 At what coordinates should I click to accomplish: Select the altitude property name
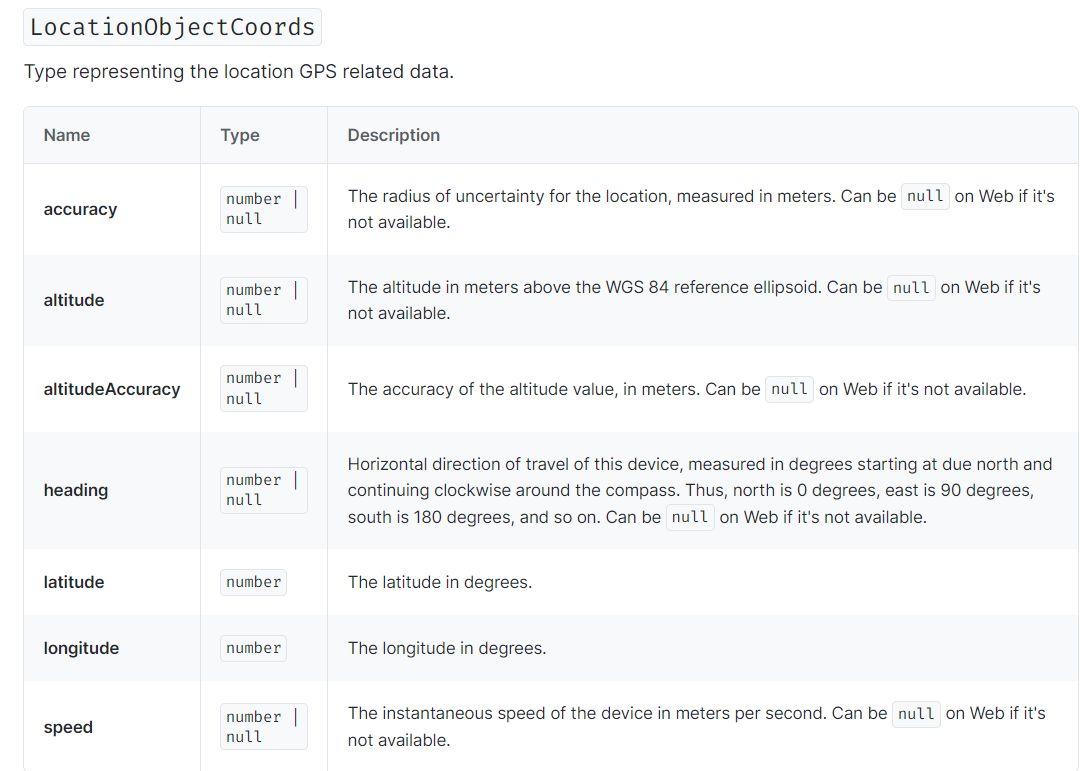74,300
